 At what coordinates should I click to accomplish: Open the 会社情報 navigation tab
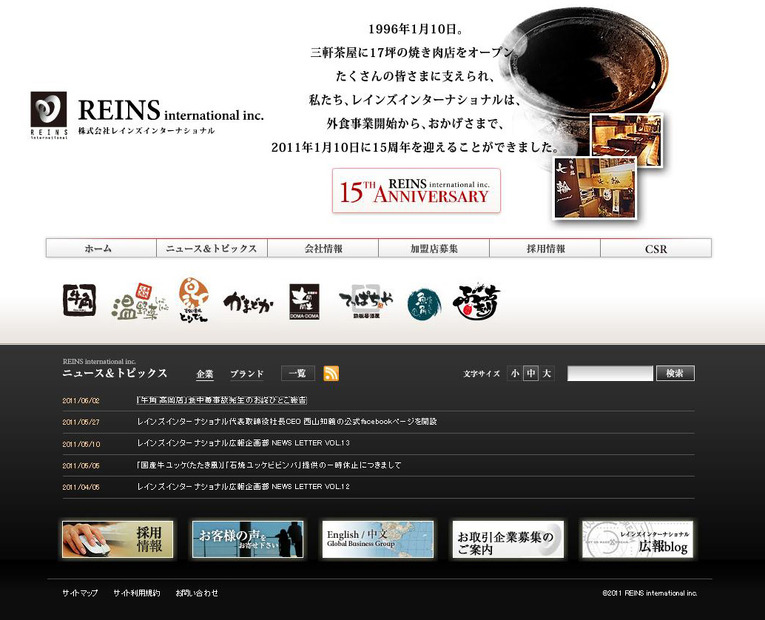click(323, 248)
